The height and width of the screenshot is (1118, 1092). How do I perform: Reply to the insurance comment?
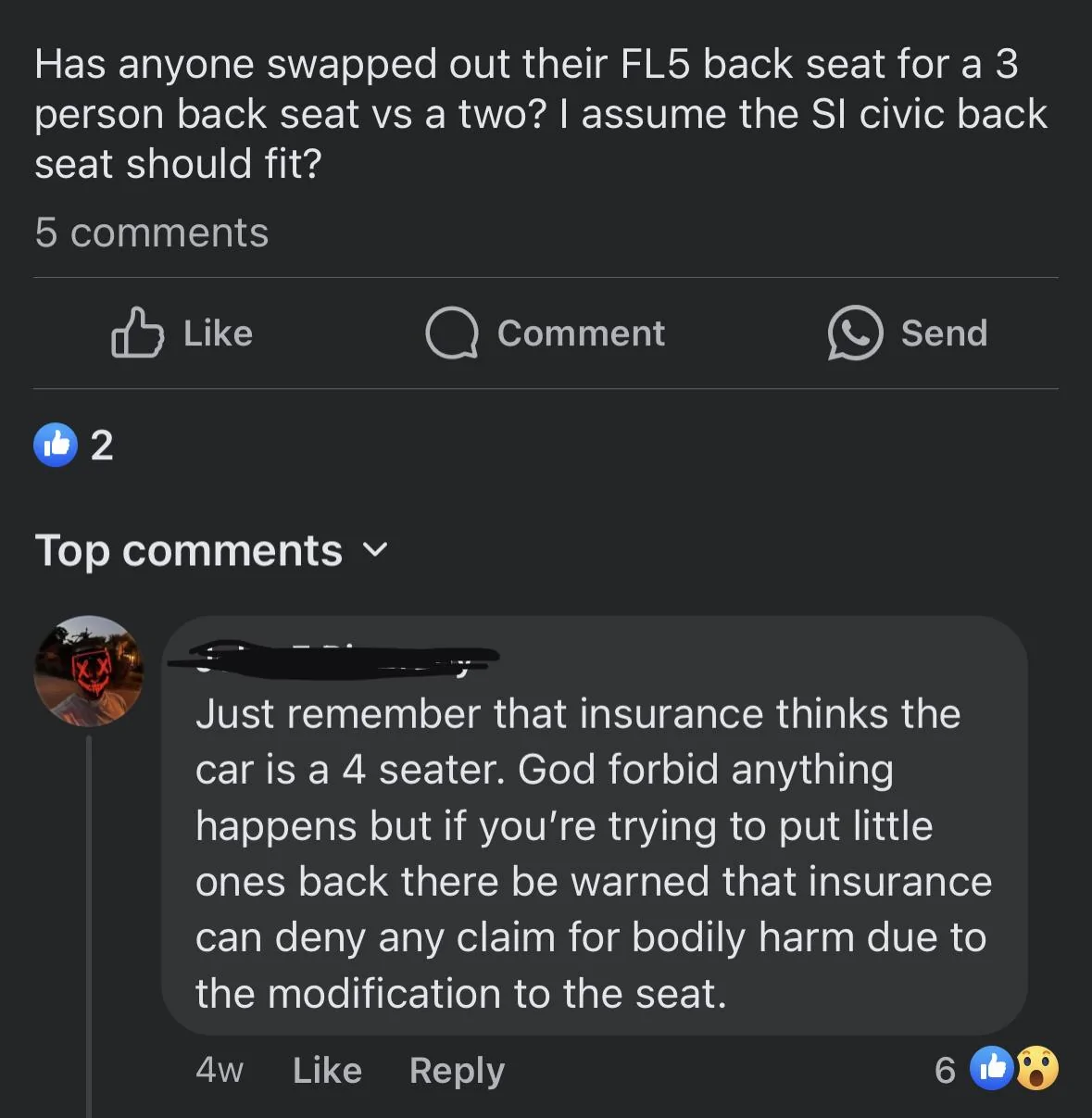pos(457,1071)
